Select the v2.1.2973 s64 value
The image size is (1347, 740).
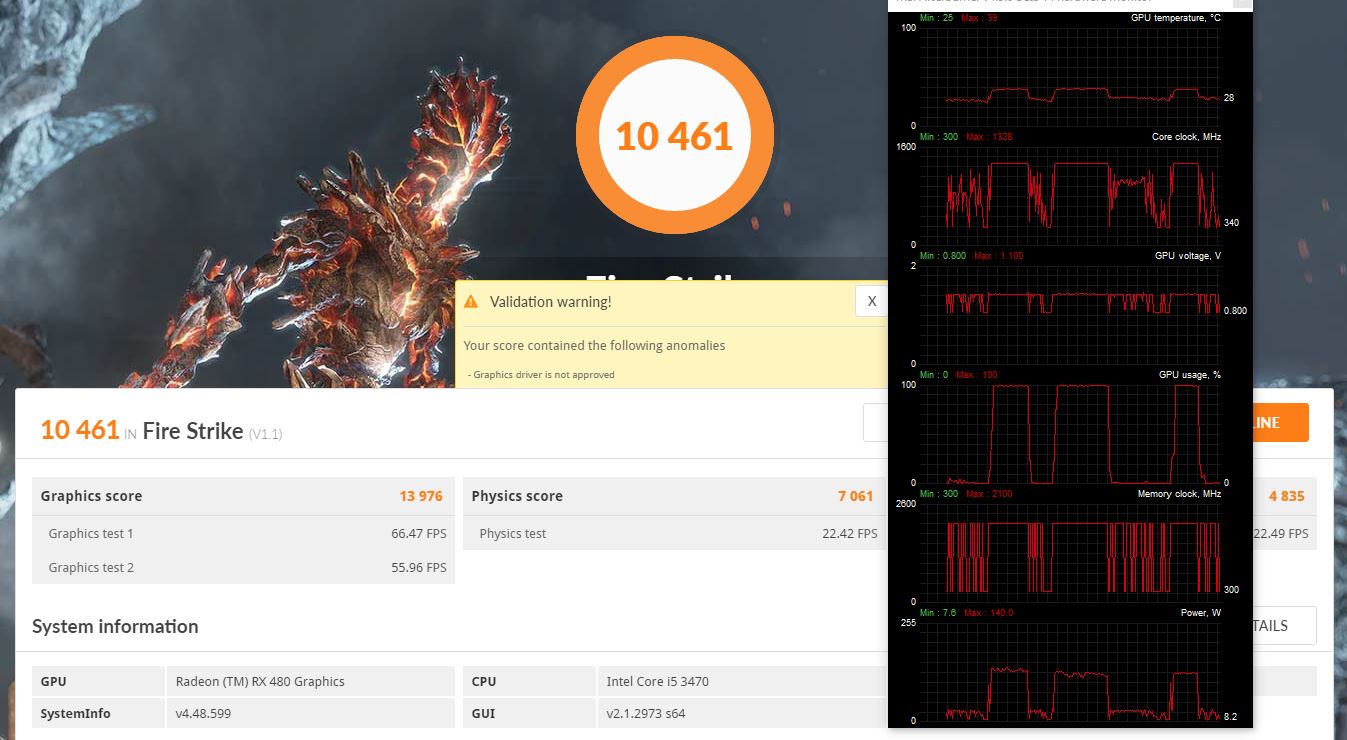646,713
